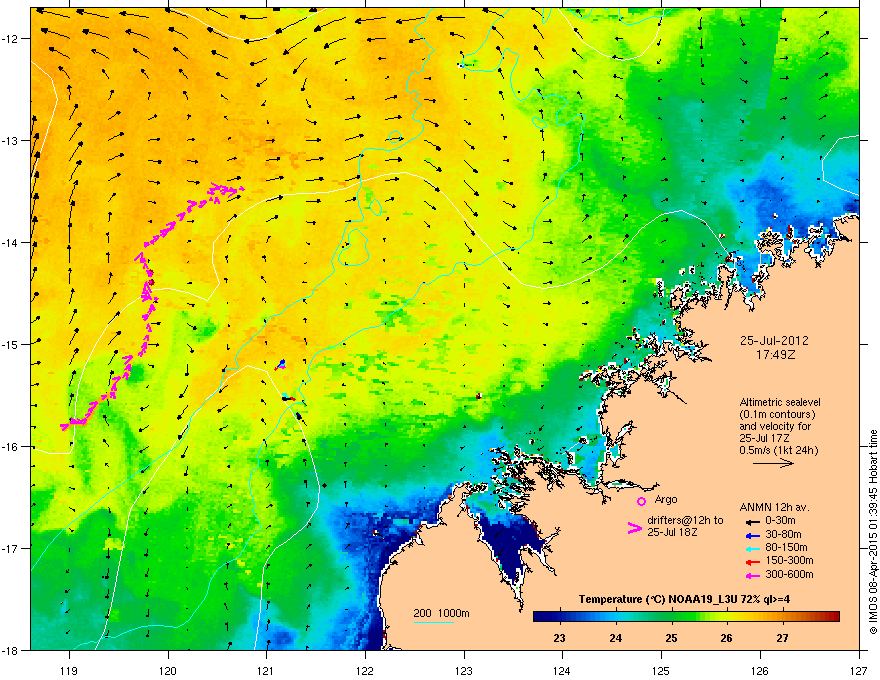Click the '17:49Z' time text

point(775,355)
